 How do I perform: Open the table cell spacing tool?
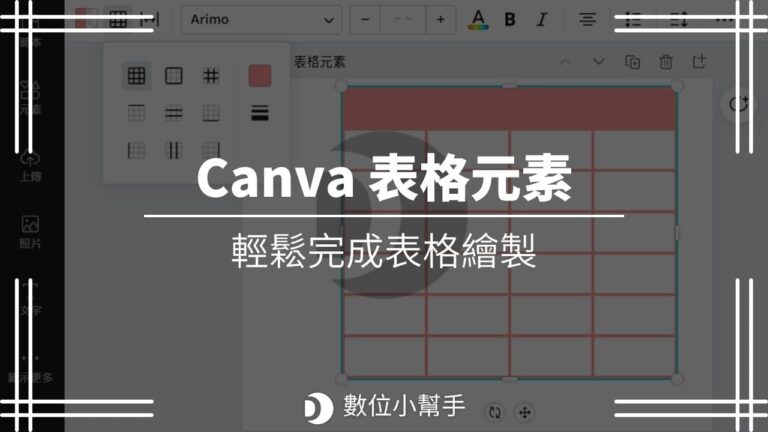click(149, 20)
